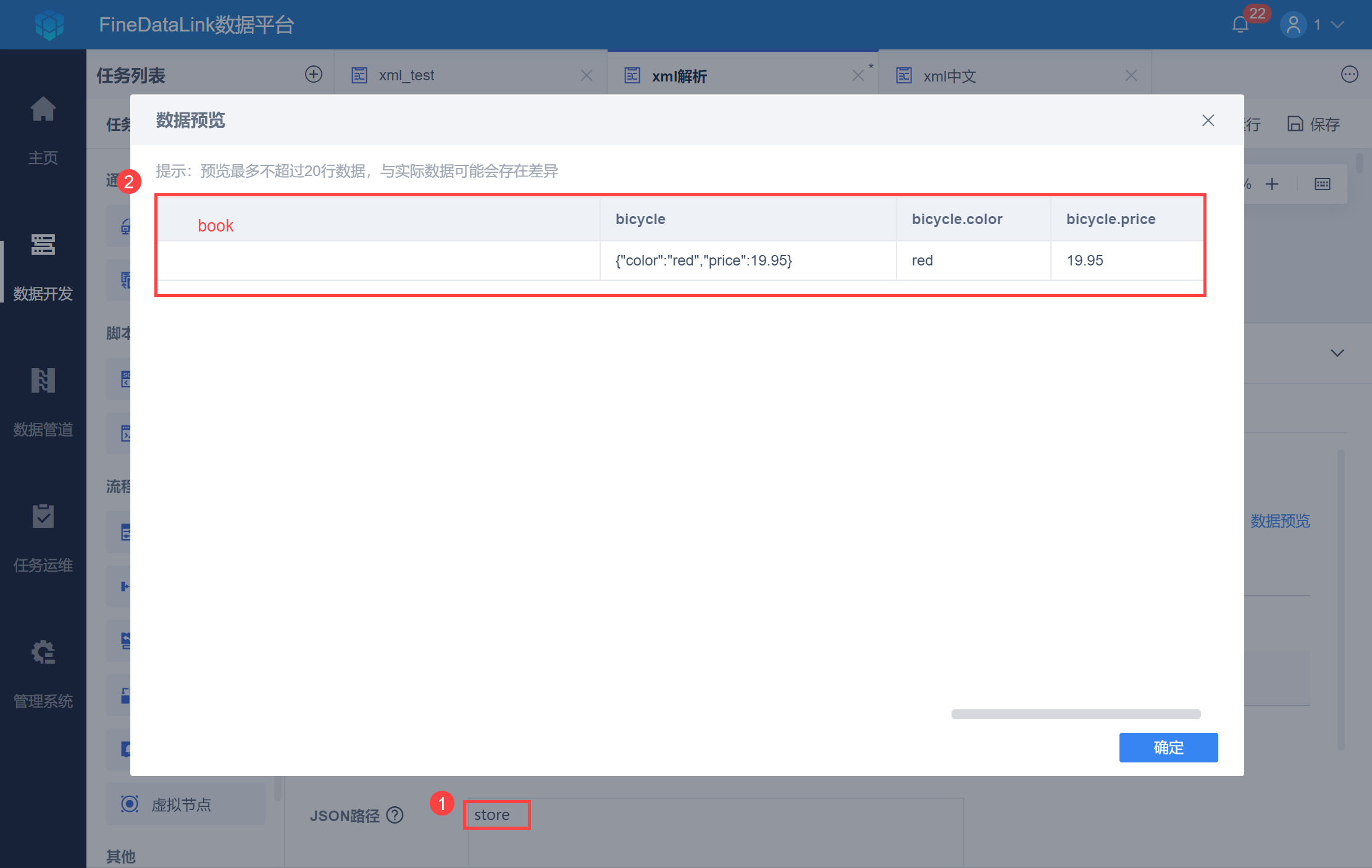Click the JSON路径 help question icon

(x=395, y=815)
